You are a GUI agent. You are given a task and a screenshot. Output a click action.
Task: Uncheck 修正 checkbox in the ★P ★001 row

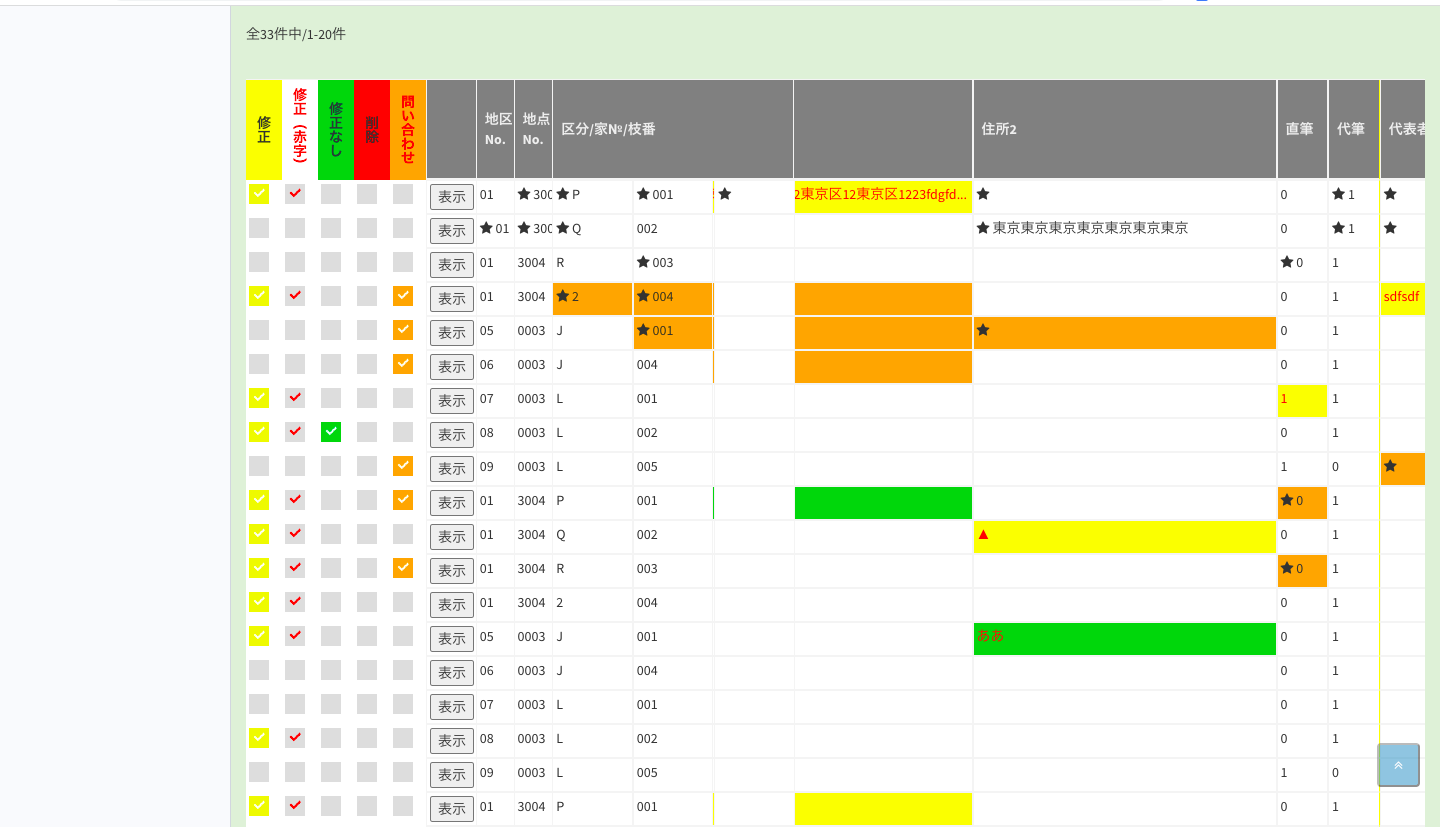tap(259, 194)
